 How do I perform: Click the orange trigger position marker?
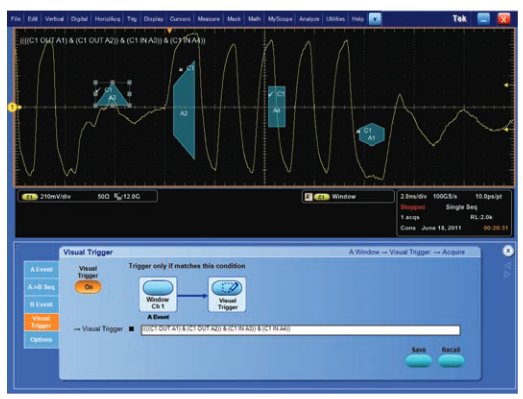[169, 31]
